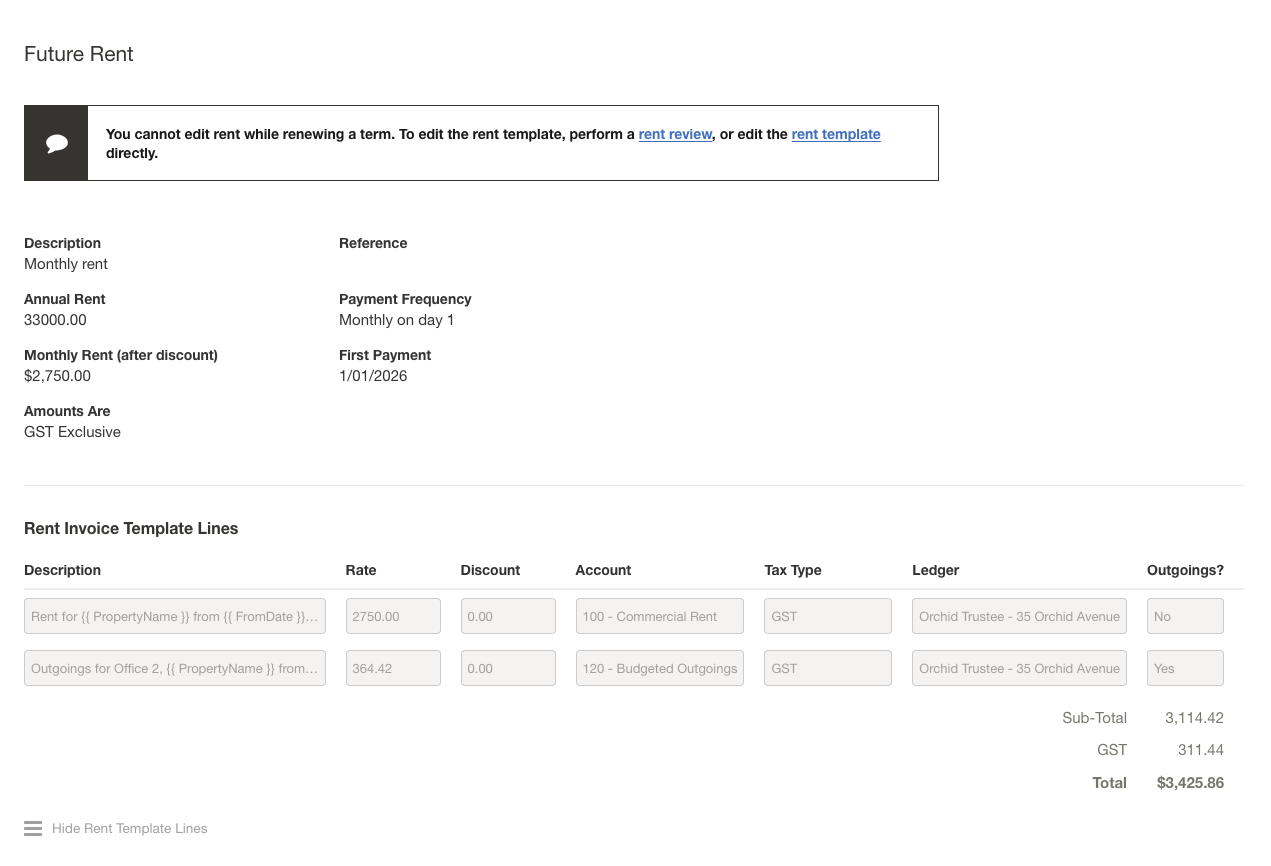Click the Outgoings for Office 2 description field
The height and width of the screenshot is (866, 1271).
174,668
